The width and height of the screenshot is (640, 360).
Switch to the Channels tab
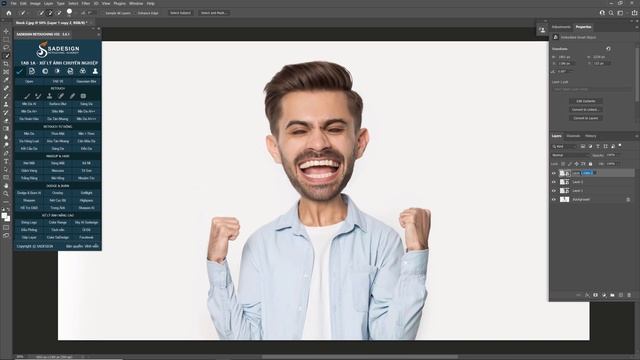coord(573,136)
